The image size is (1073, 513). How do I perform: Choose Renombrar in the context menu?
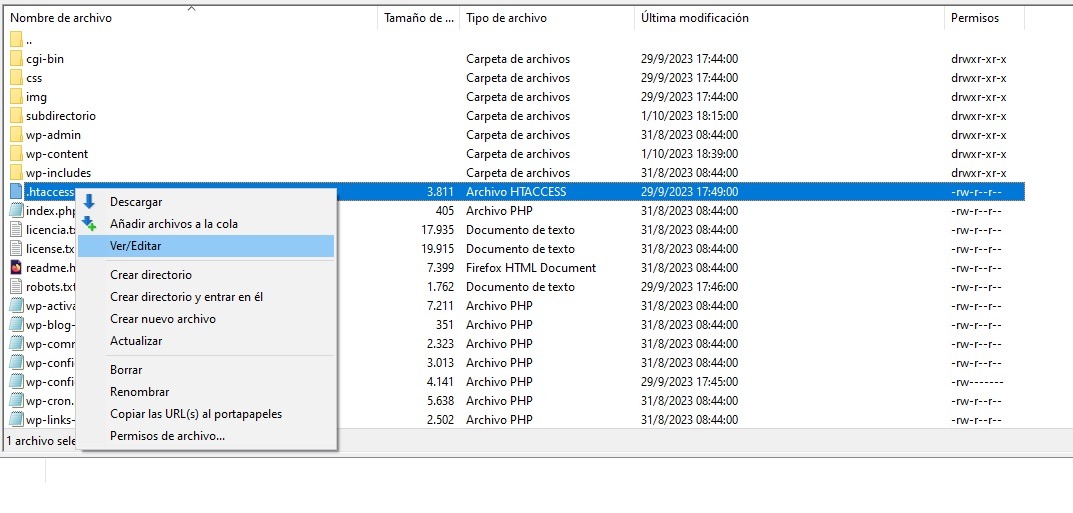coord(139,392)
